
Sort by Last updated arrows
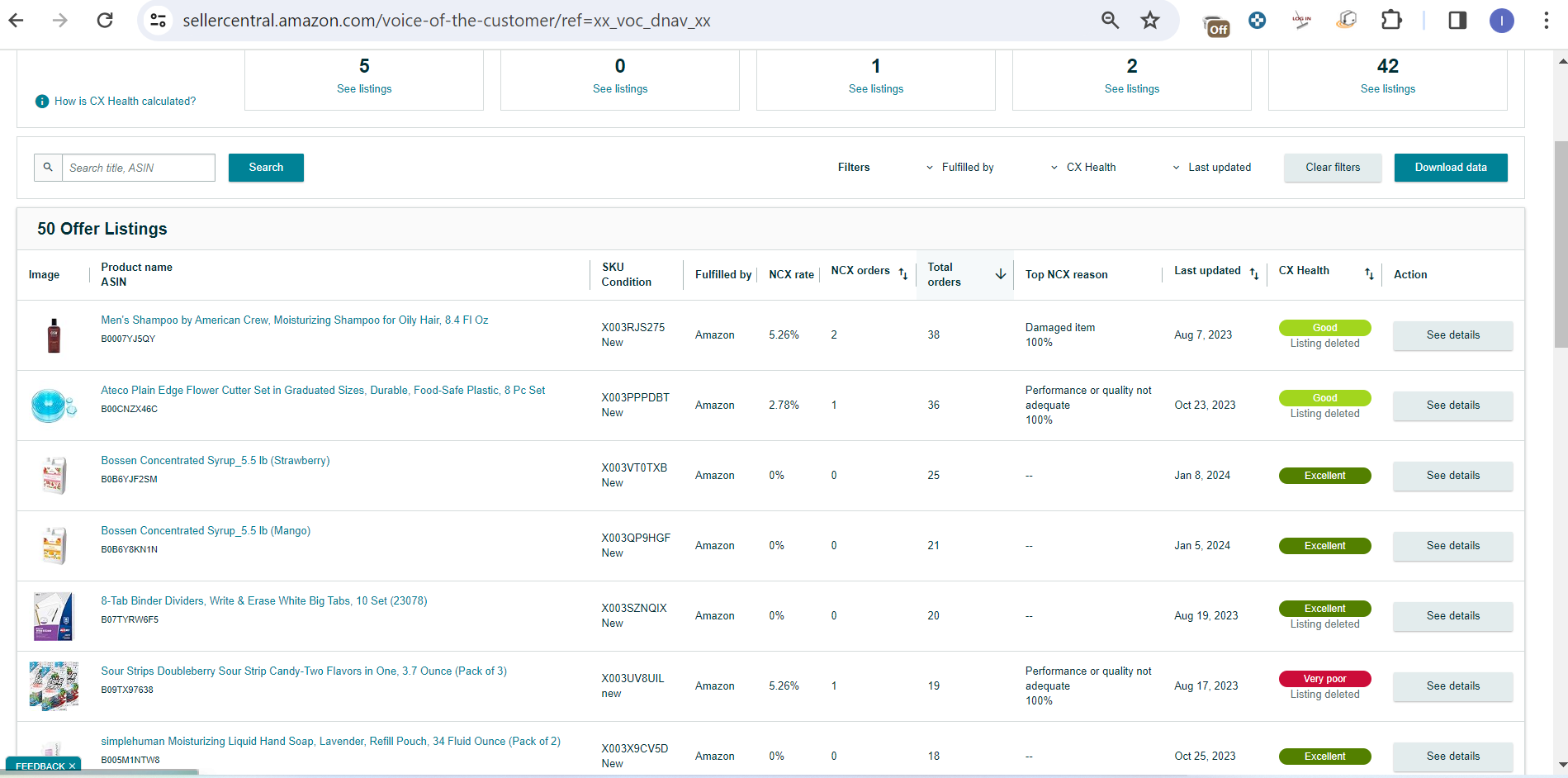click(1254, 273)
